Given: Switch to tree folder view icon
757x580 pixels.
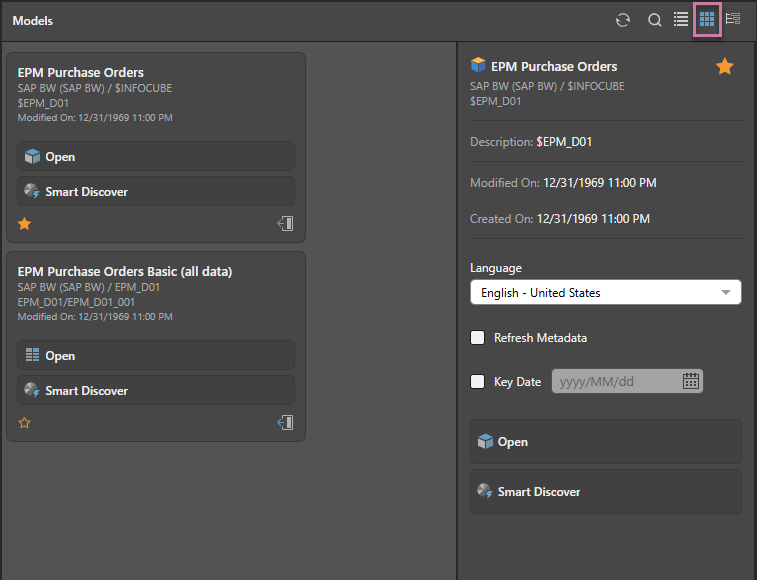Looking at the screenshot, I should click(733, 19).
